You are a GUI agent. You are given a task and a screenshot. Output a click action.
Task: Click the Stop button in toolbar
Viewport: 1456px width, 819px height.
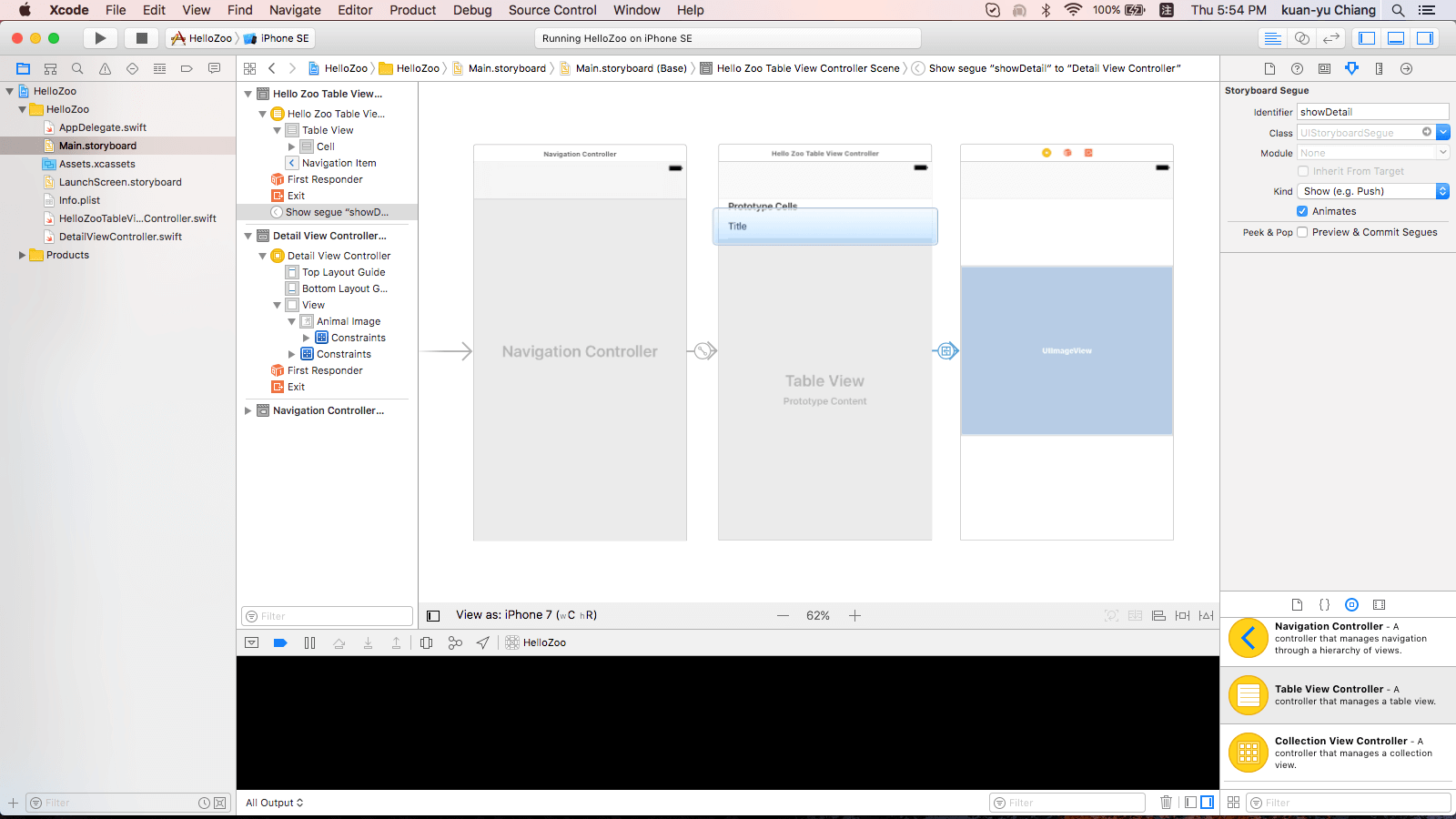click(141, 38)
